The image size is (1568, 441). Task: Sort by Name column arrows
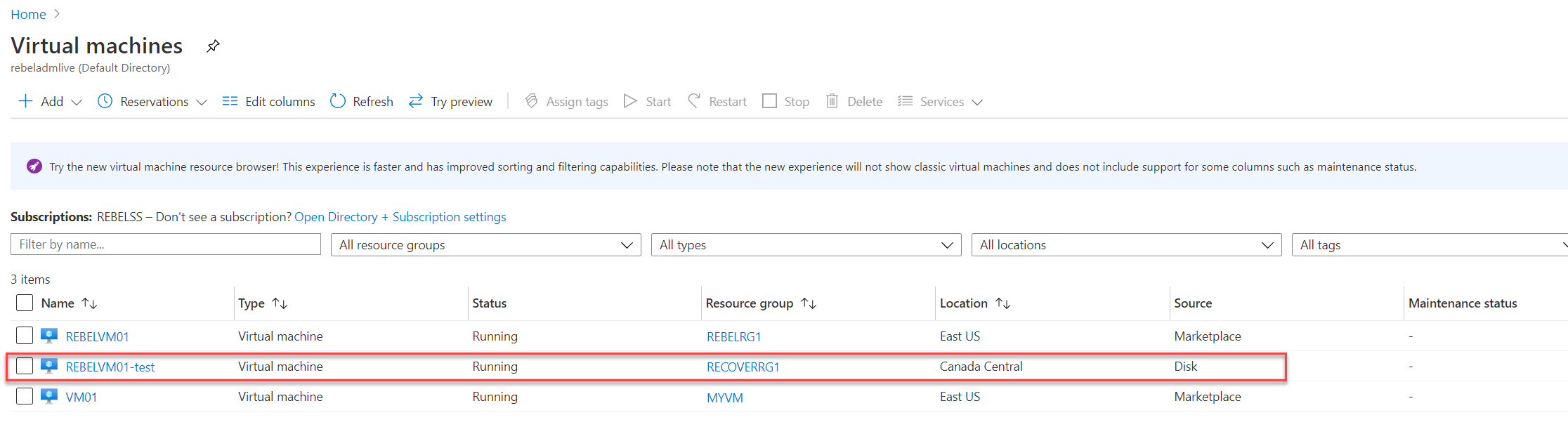tap(89, 303)
